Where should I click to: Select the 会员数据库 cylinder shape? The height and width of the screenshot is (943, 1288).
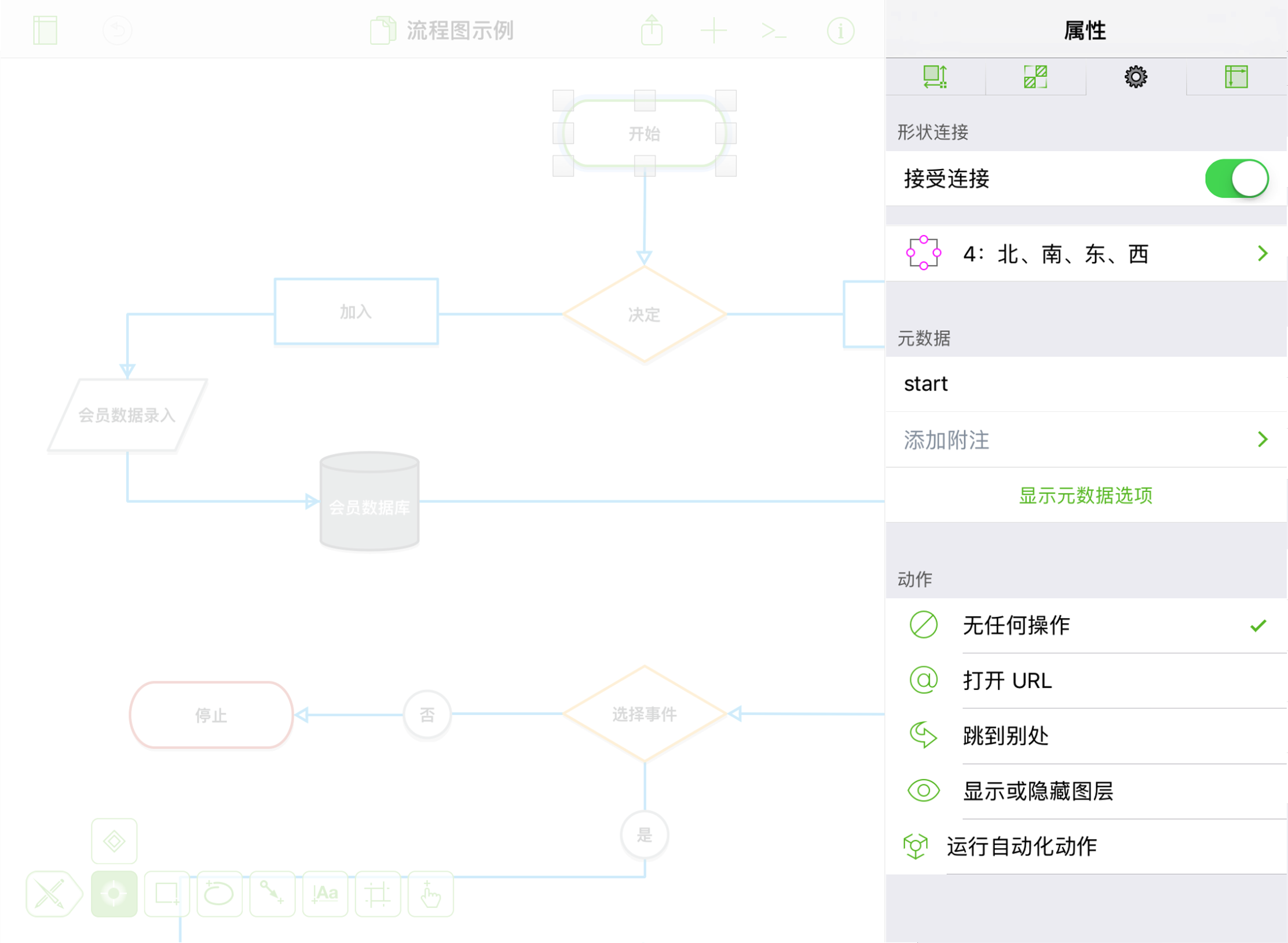coord(369,502)
